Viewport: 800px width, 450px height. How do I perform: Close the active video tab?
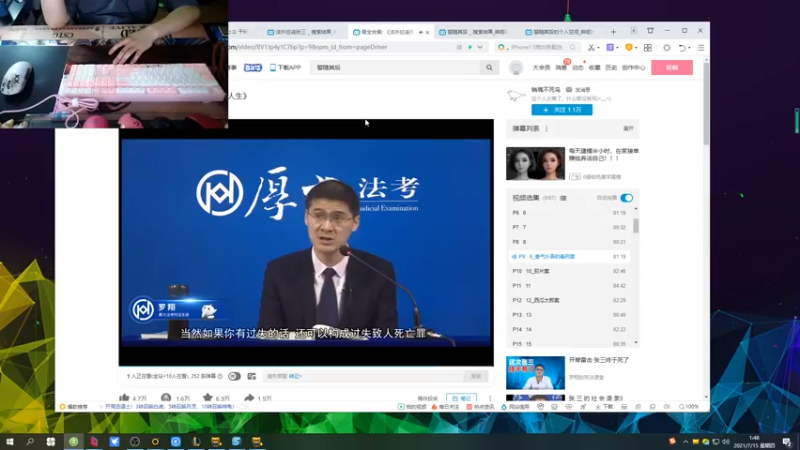pos(427,32)
